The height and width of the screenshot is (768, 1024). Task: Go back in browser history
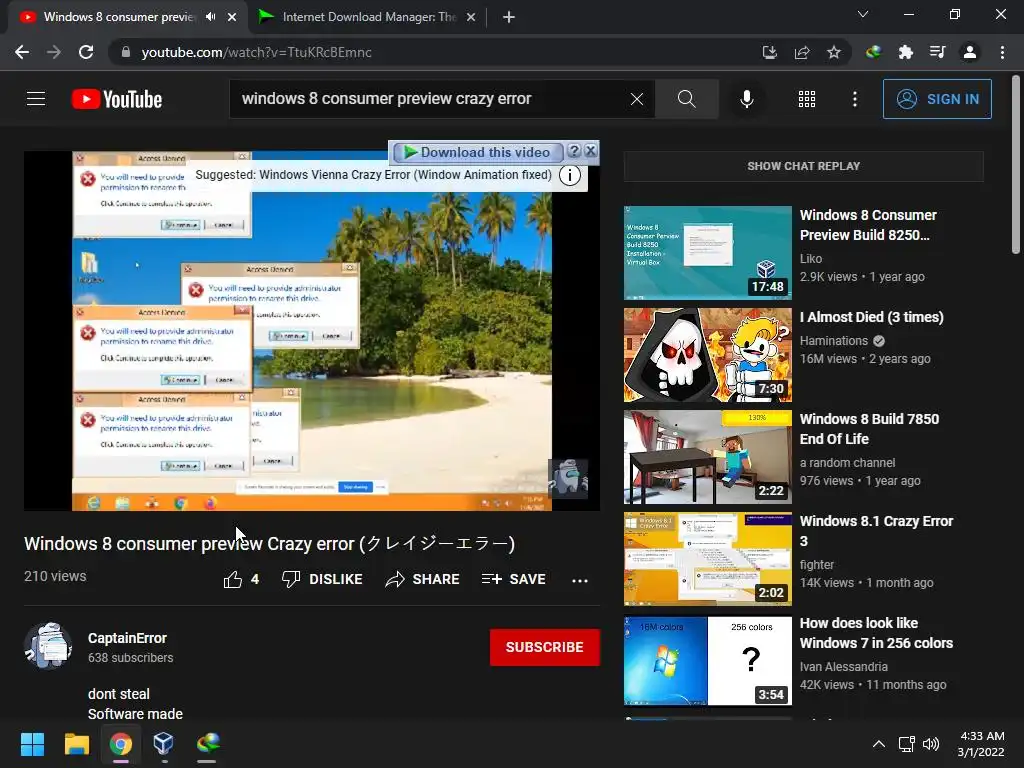pyautogui.click(x=22, y=52)
